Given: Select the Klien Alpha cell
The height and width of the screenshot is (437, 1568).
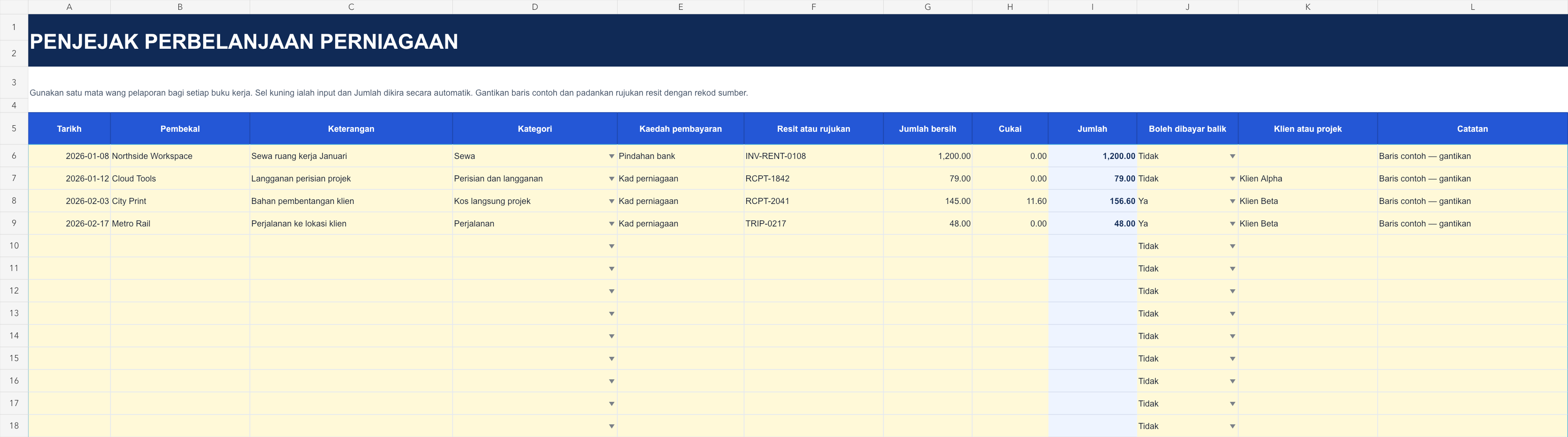Looking at the screenshot, I should click(1308, 179).
